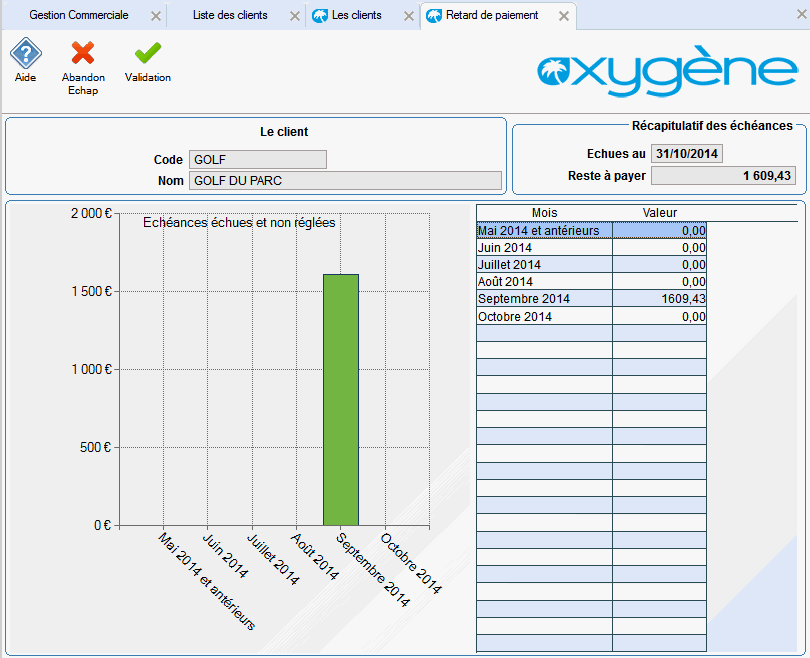Viewport: 810px width, 658px height.
Task: Click the Nom field with GOLF DU PARC
Action: pos(345,181)
